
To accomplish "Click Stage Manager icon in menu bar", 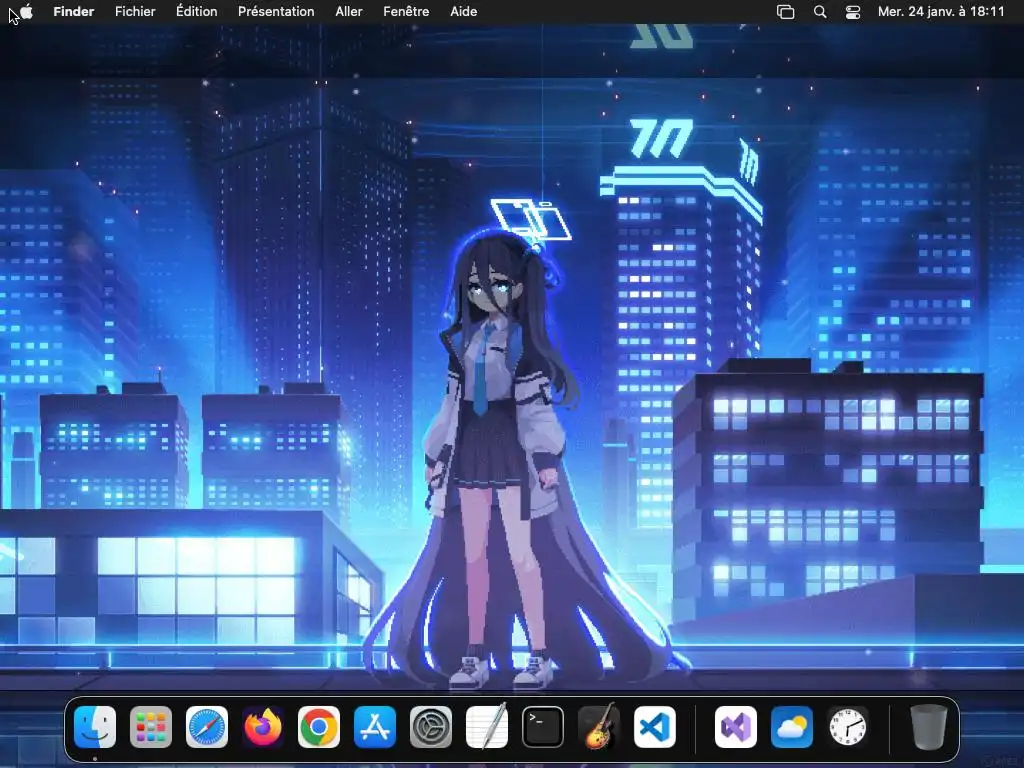I will [786, 12].
